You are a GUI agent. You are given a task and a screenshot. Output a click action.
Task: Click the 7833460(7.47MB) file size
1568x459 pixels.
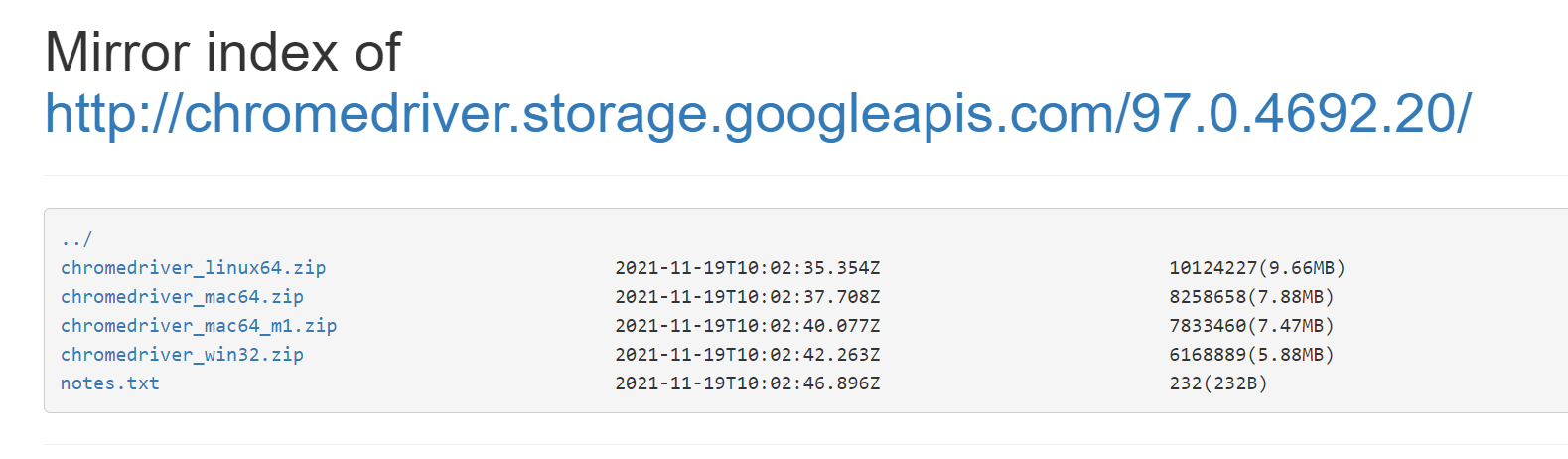click(x=1251, y=326)
